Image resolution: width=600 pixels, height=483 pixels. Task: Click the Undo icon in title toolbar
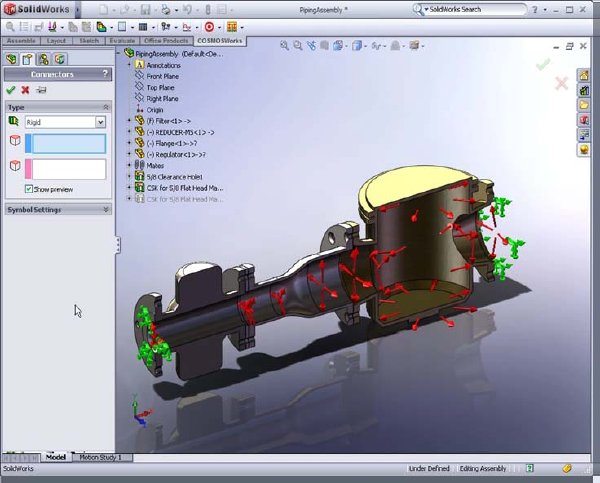187,9
